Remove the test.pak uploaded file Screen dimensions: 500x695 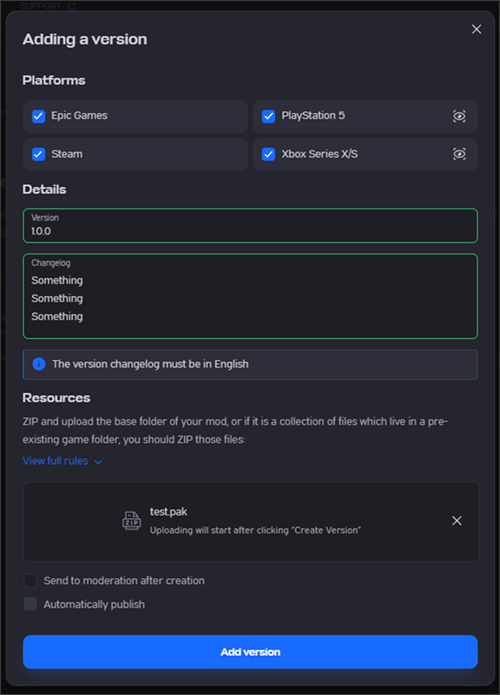point(457,520)
